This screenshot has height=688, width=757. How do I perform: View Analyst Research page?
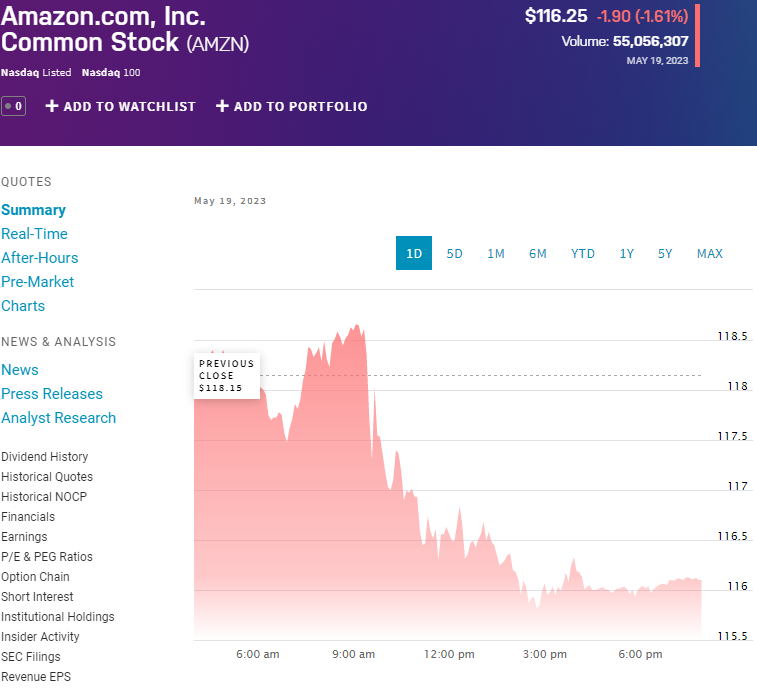click(58, 418)
